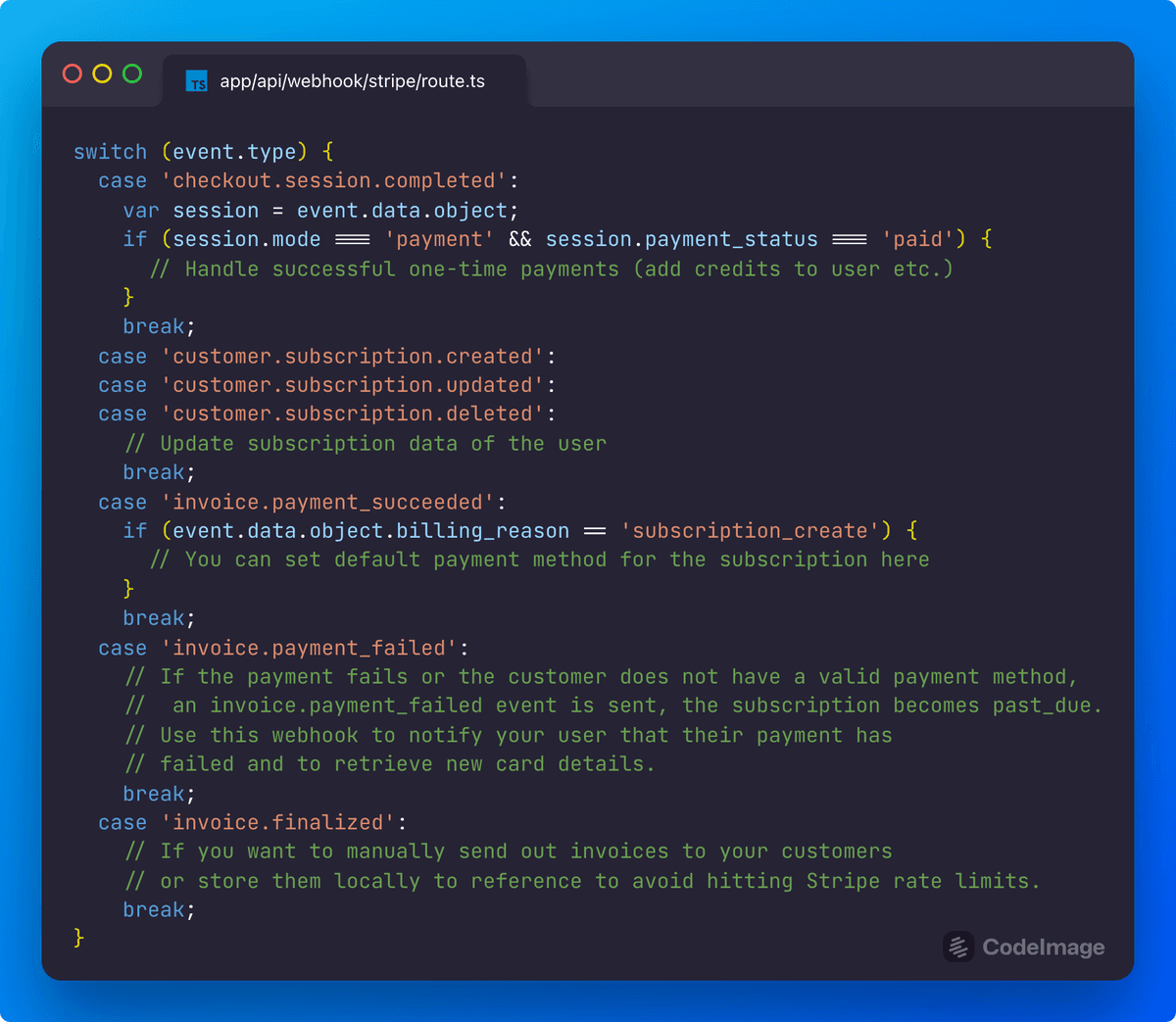Click the green maximize window button
1176x1022 pixels.
click(132, 73)
